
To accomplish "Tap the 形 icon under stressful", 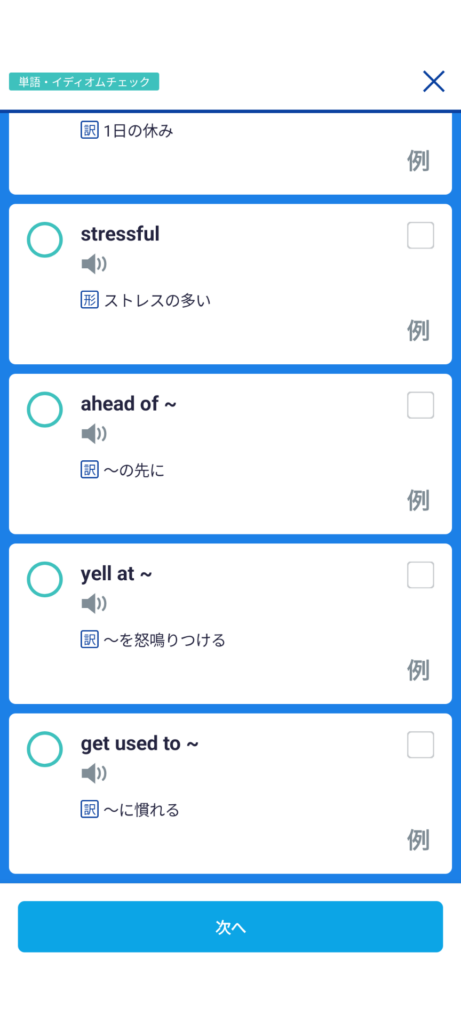I will click(x=89, y=300).
